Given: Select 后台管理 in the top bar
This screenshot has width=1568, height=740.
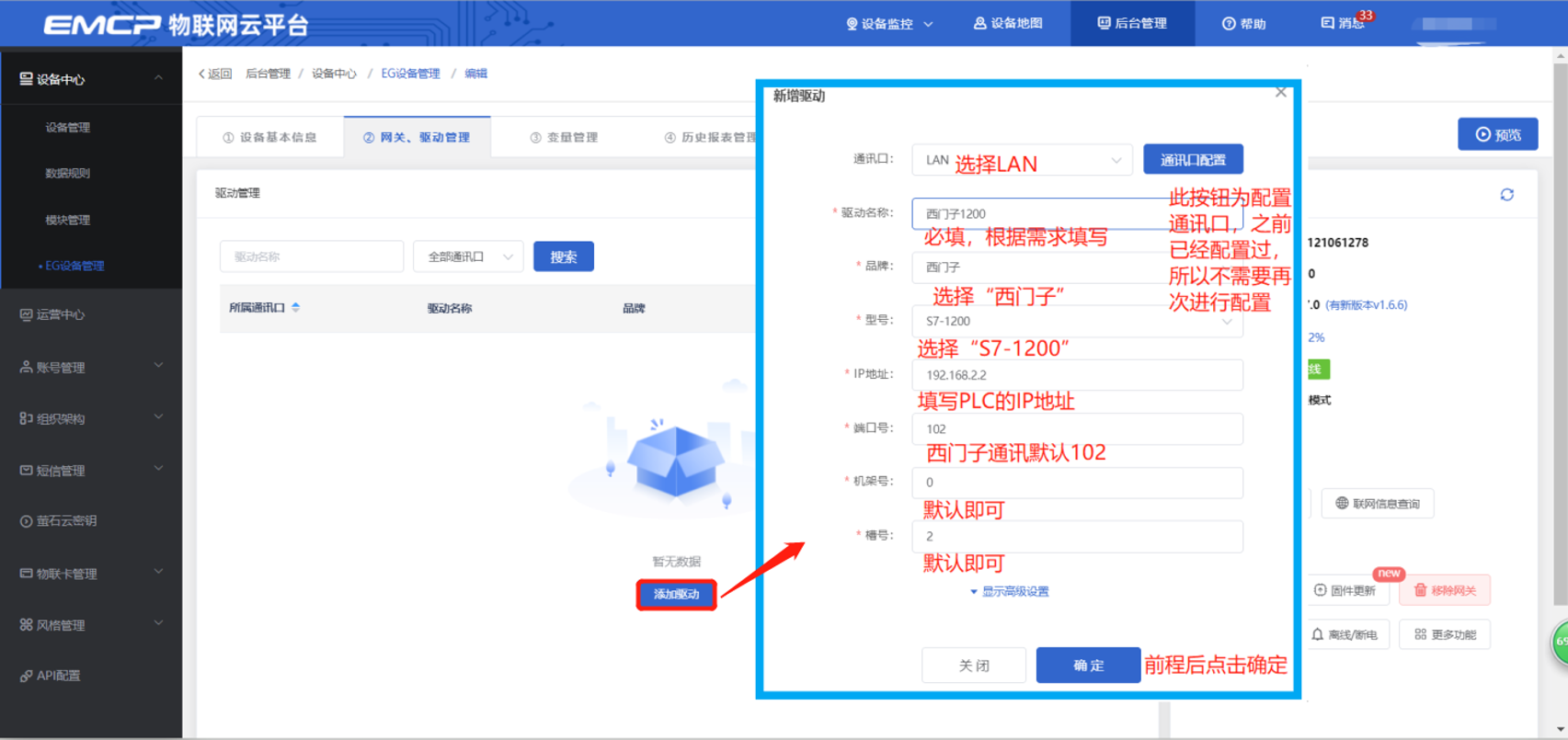Looking at the screenshot, I should [1132, 23].
